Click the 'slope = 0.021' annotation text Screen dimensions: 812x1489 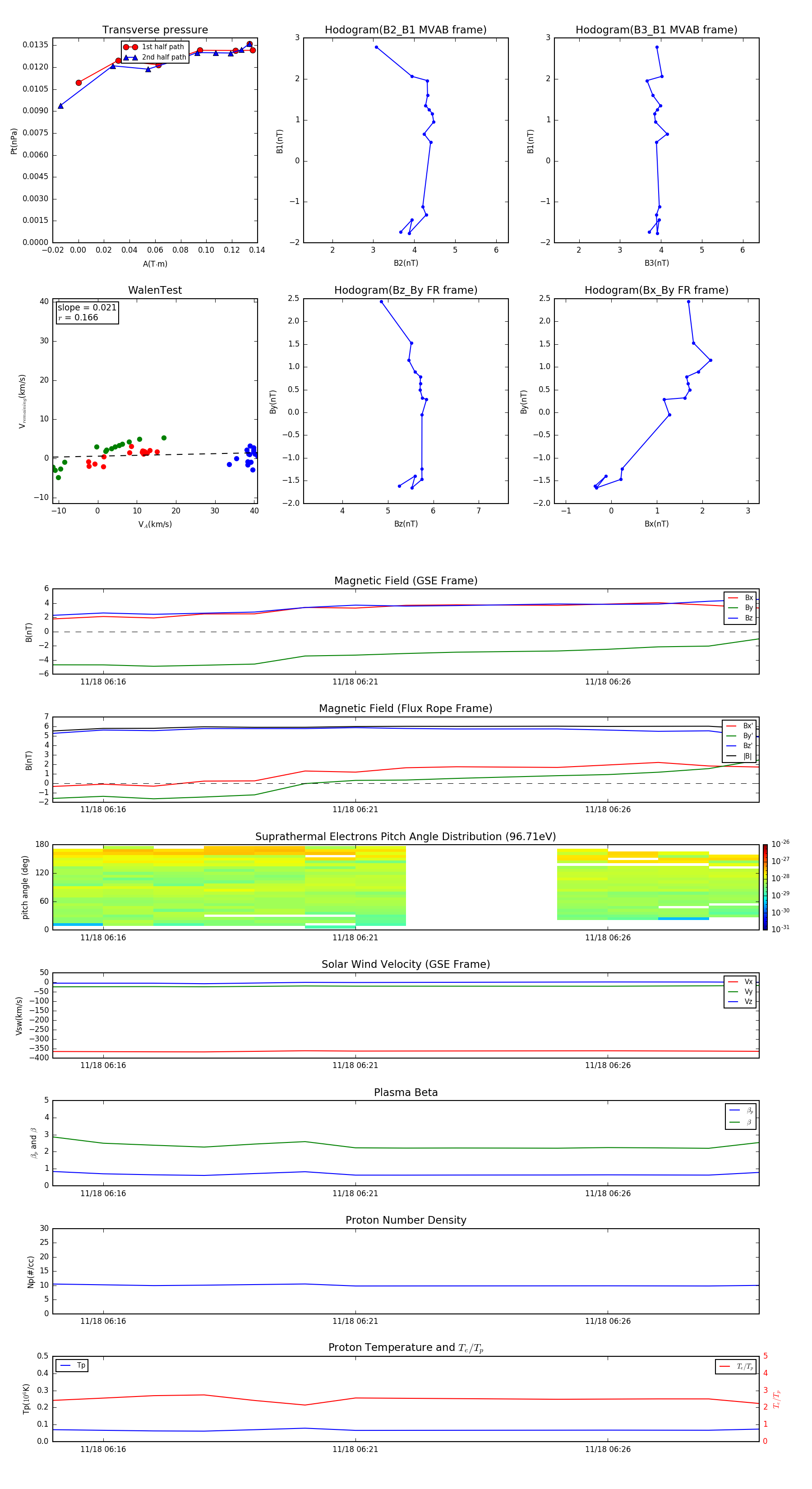click(x=87, y=308)
